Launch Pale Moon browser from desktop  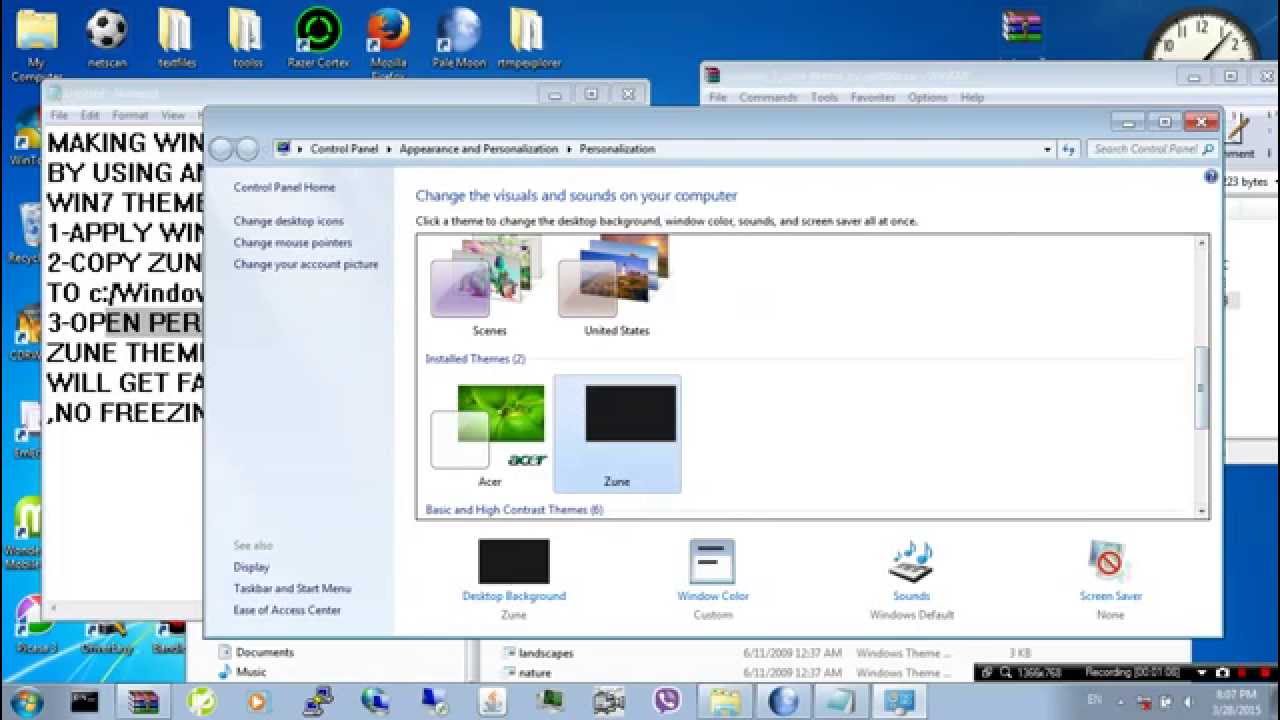click(x=458, y=40)
